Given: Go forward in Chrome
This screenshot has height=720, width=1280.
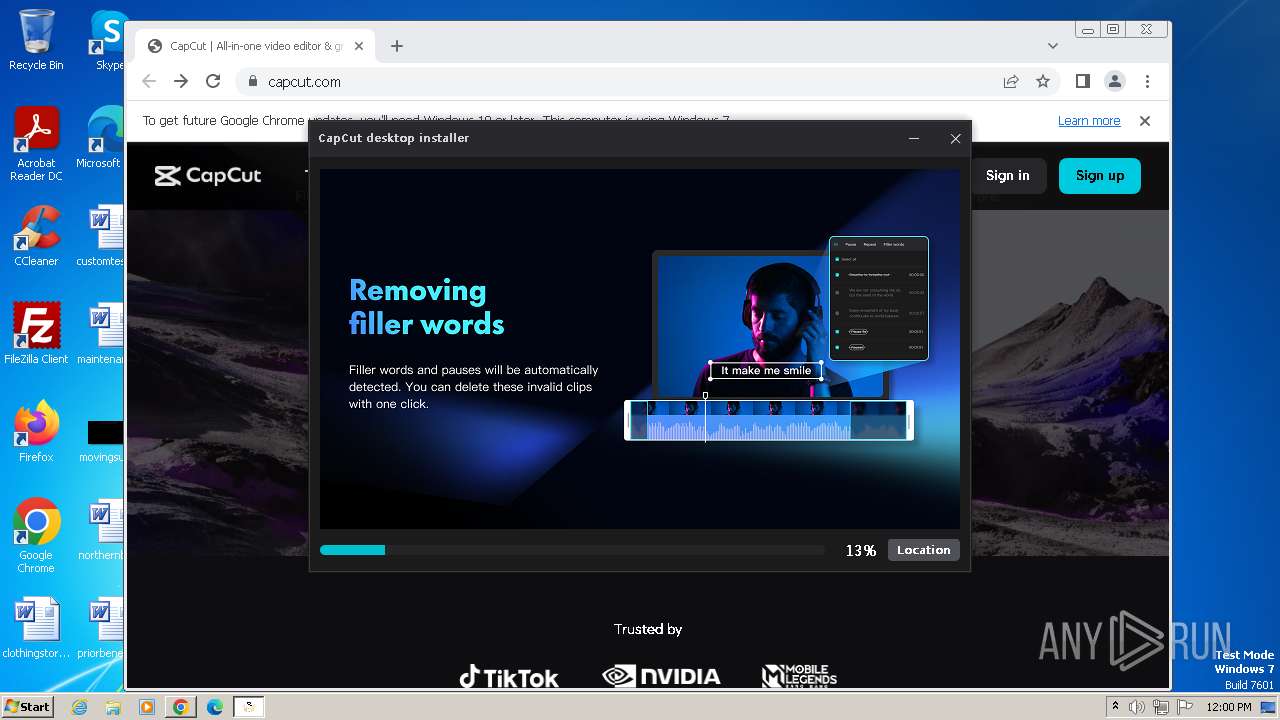Looking at the screenshot, I should tap(181, 82).
